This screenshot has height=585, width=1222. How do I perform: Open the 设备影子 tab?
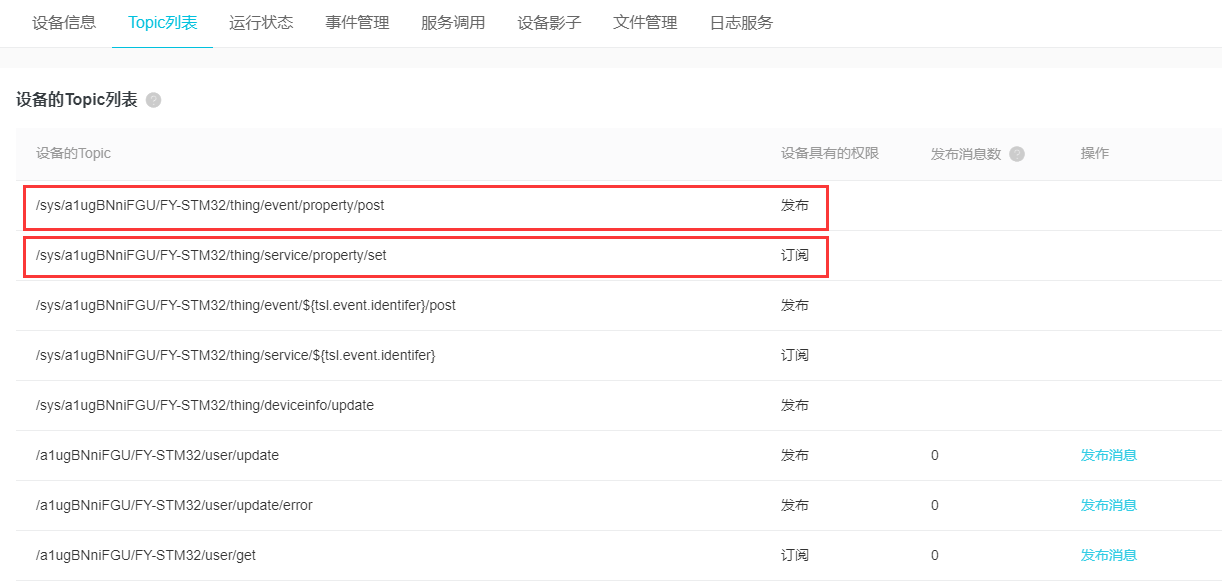coord(549,23)
